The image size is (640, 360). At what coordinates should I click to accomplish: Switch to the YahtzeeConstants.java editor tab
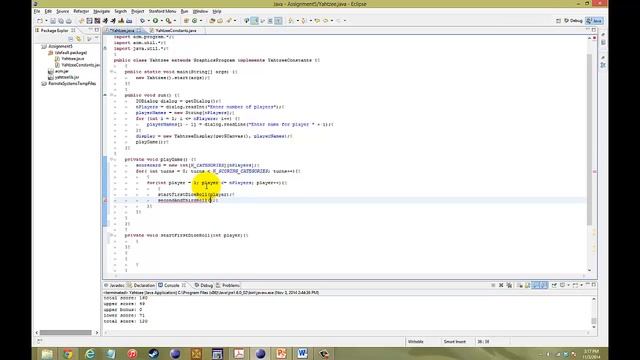[x=176, y=31]
